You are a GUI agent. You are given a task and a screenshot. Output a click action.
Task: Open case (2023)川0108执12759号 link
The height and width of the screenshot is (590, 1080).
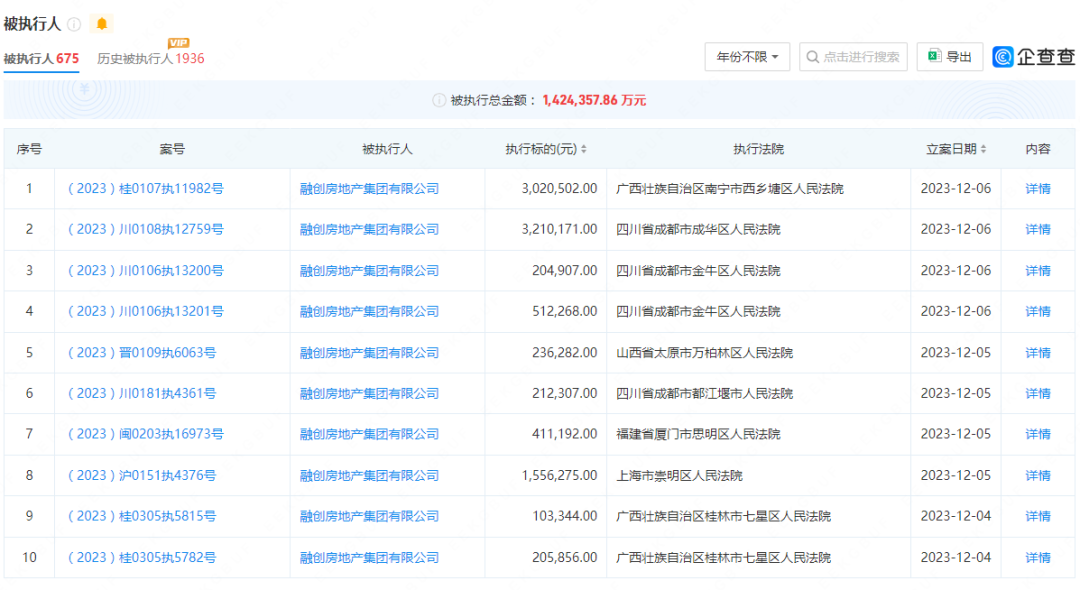tap(145, 230)
